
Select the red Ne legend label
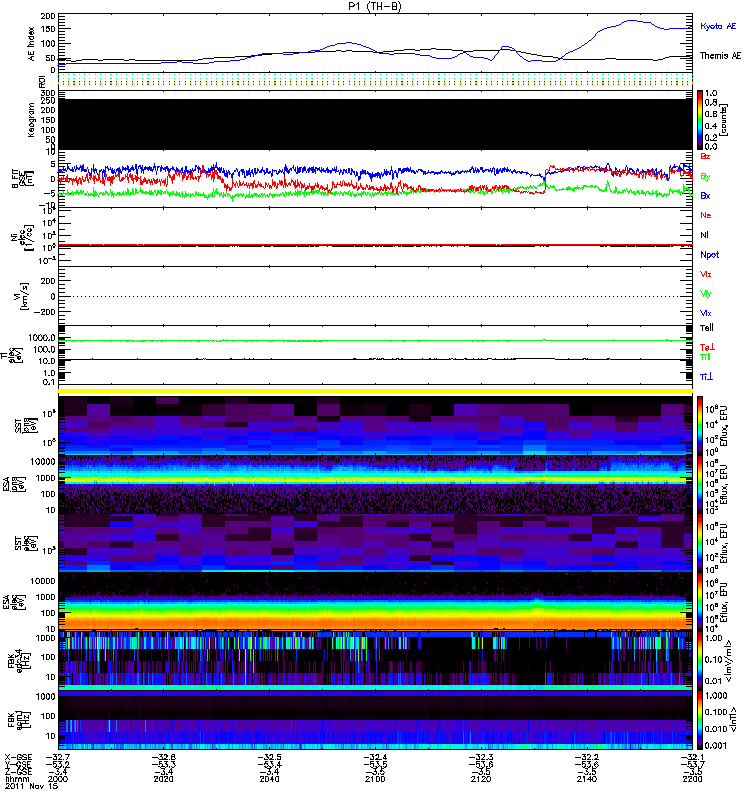[x=705, y=215]
